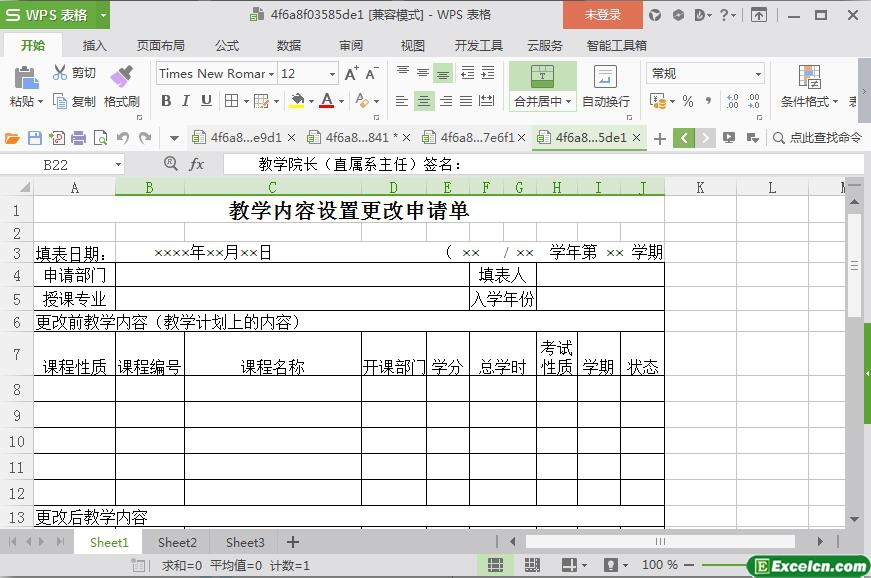Screen dimensions: 871x578
Task: Switch to the Sheet2 tab
Action: 177,542
